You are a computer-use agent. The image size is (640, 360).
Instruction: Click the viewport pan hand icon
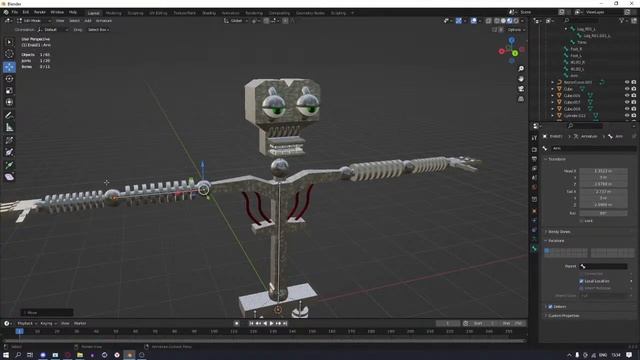521,79
